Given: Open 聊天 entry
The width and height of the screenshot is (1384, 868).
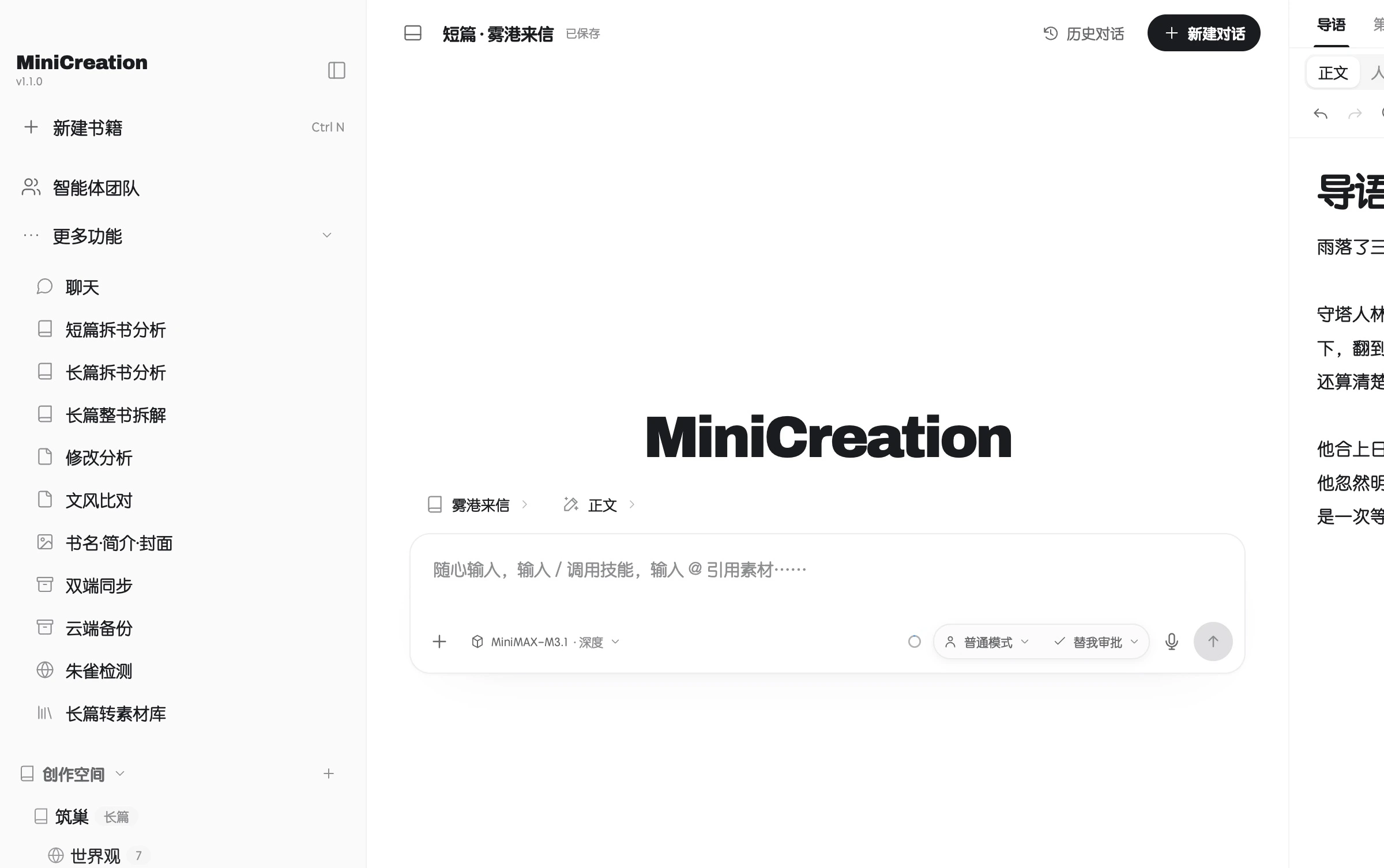Looking at the screenshot, I should pos(82,286).
